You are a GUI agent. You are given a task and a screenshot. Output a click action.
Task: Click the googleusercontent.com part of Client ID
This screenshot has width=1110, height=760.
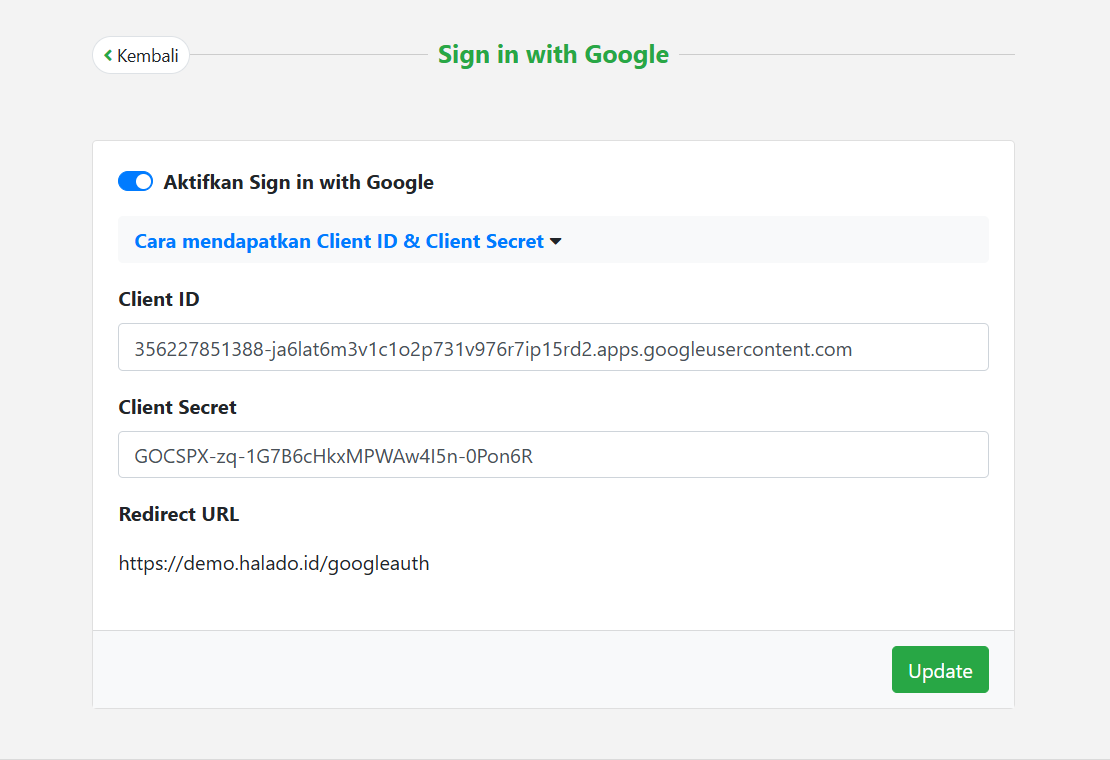click(x=747, y=349)
